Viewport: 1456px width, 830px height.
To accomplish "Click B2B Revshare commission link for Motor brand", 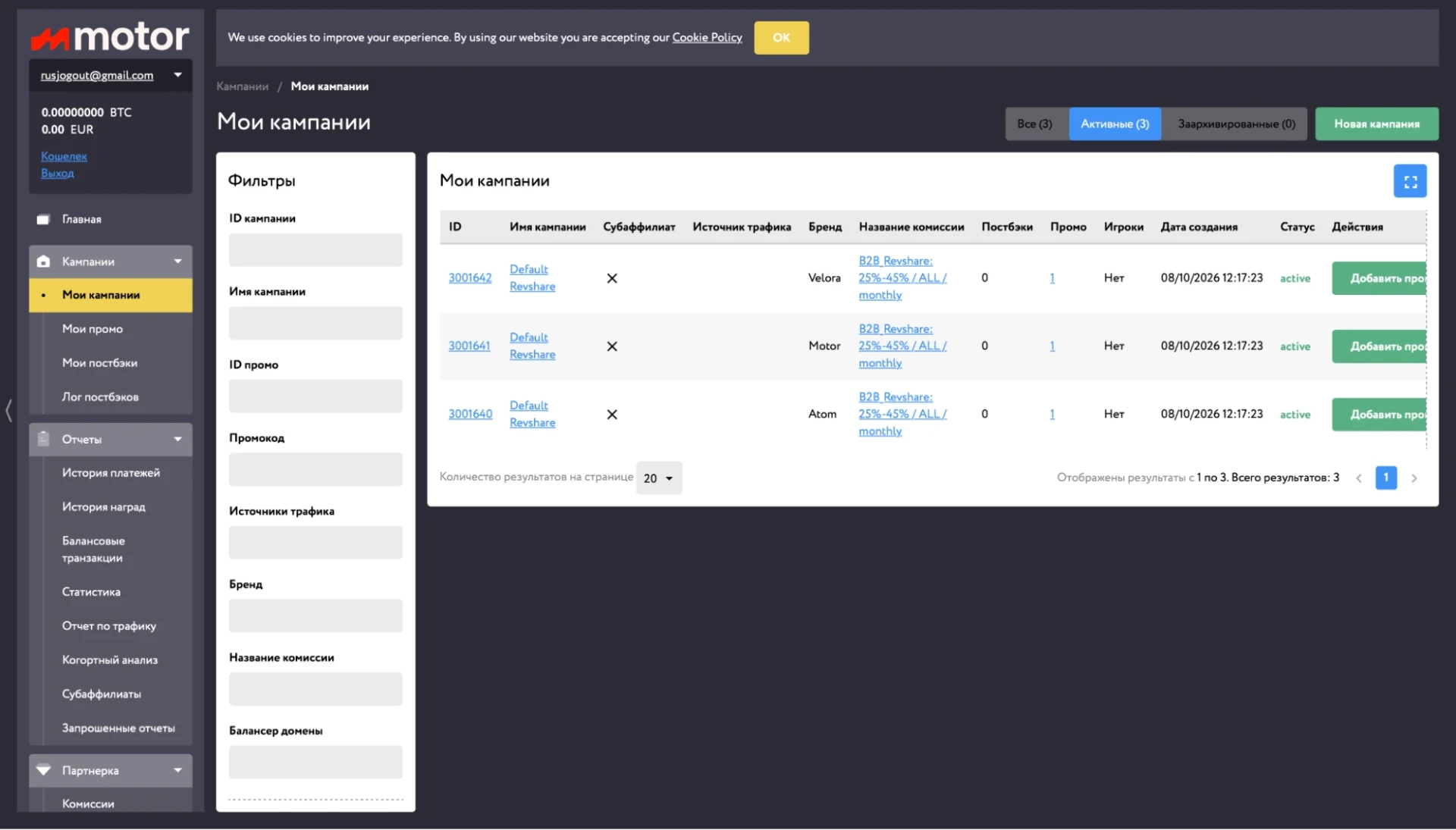I will click(x=902, y=346).
